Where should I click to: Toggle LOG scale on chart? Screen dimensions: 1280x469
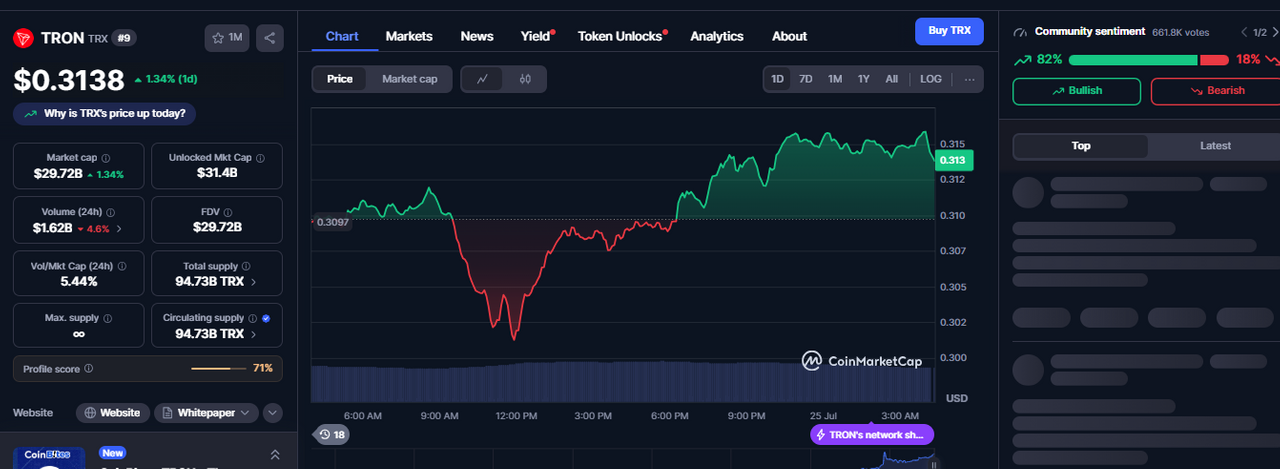930,79
